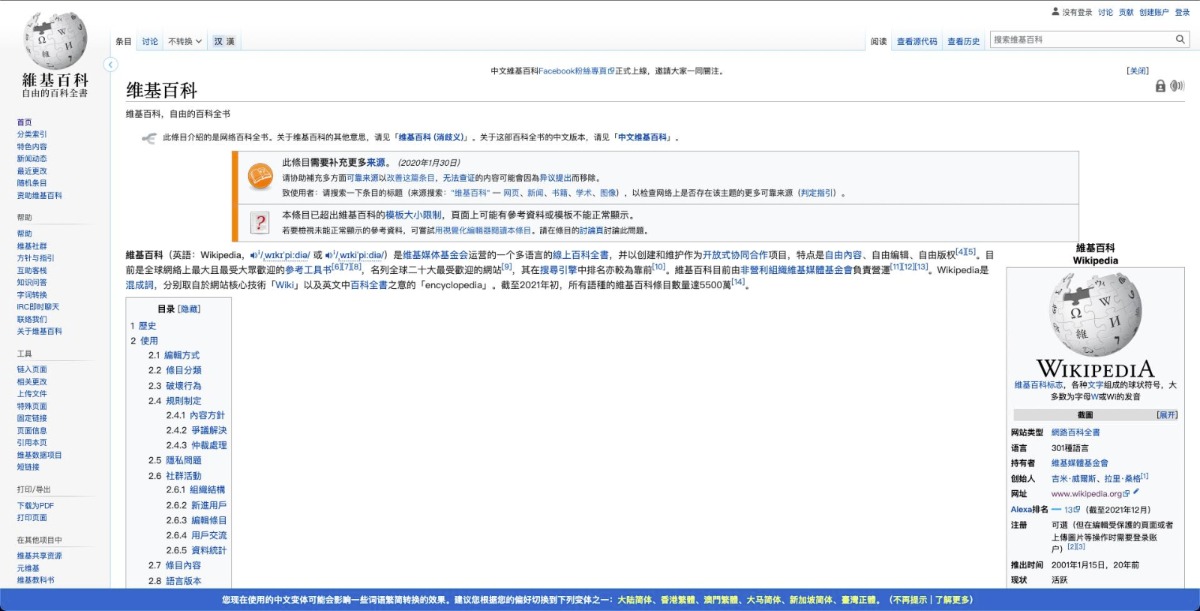Open the 查看源代码 view source tab
1200x611 pixels.
pos(917,41)
